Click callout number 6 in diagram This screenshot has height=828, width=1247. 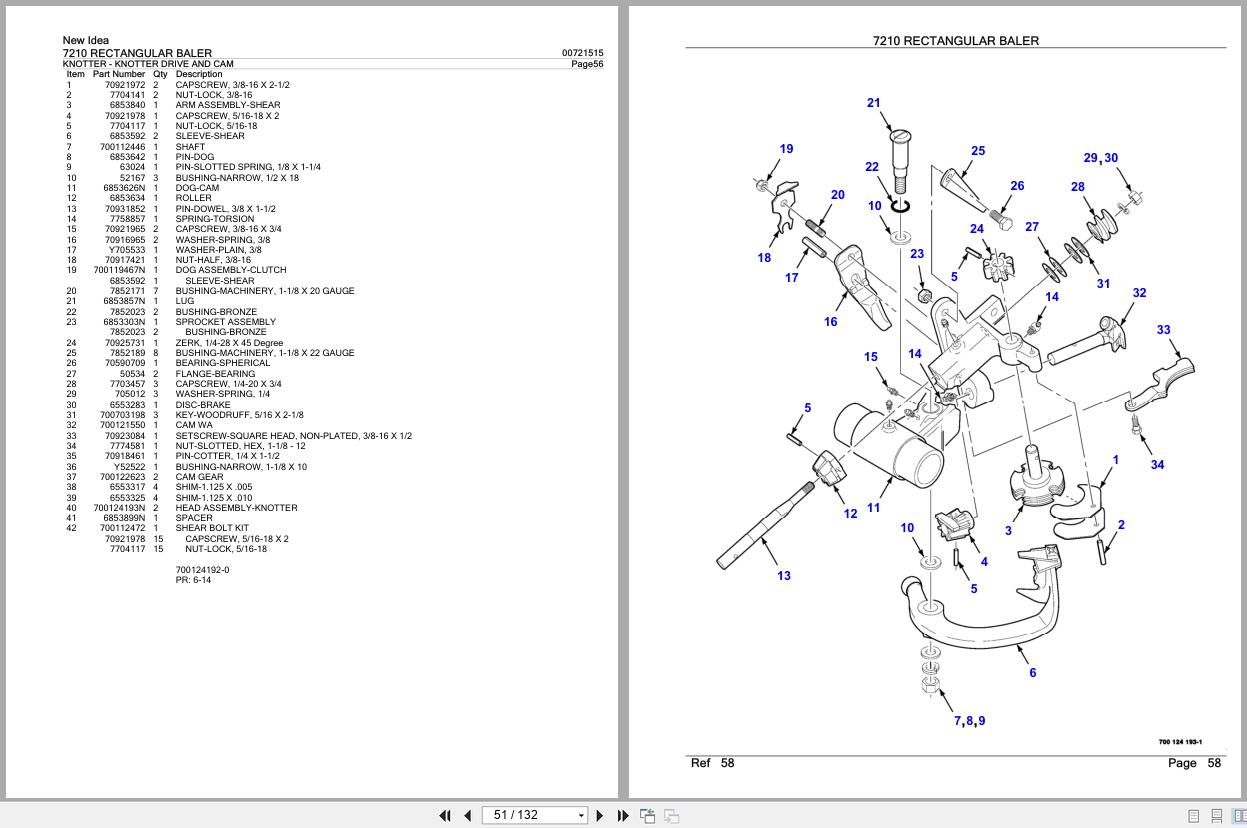pyautogui.click(x=1033, y=673)
